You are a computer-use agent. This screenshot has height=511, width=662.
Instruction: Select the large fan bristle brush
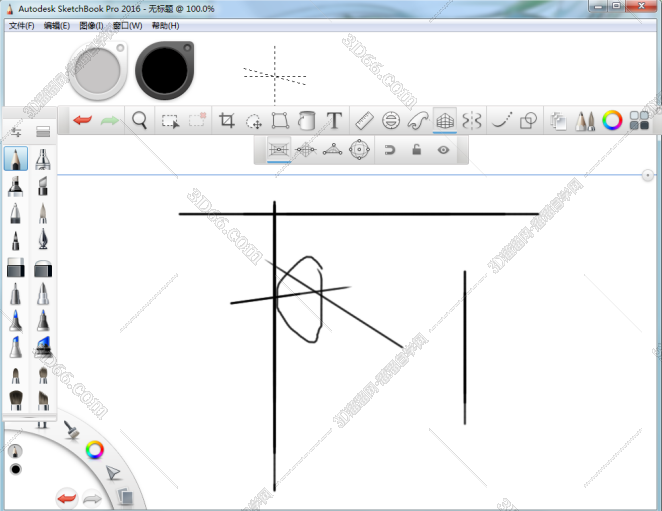click(x=16, y=400)
